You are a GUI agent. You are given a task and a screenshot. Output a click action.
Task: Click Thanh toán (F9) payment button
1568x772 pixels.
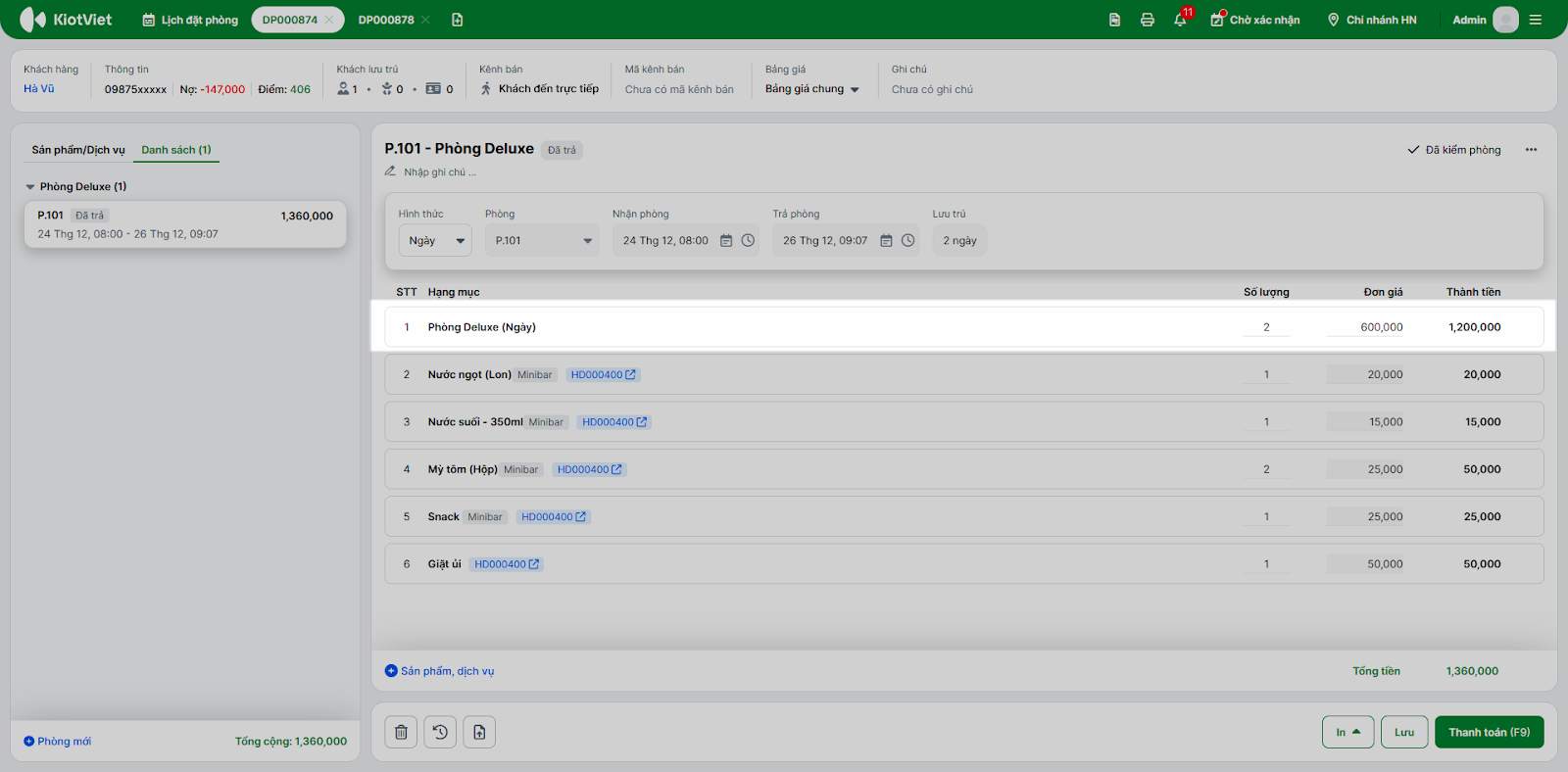pyautogui.click(x=1490, y=732)
